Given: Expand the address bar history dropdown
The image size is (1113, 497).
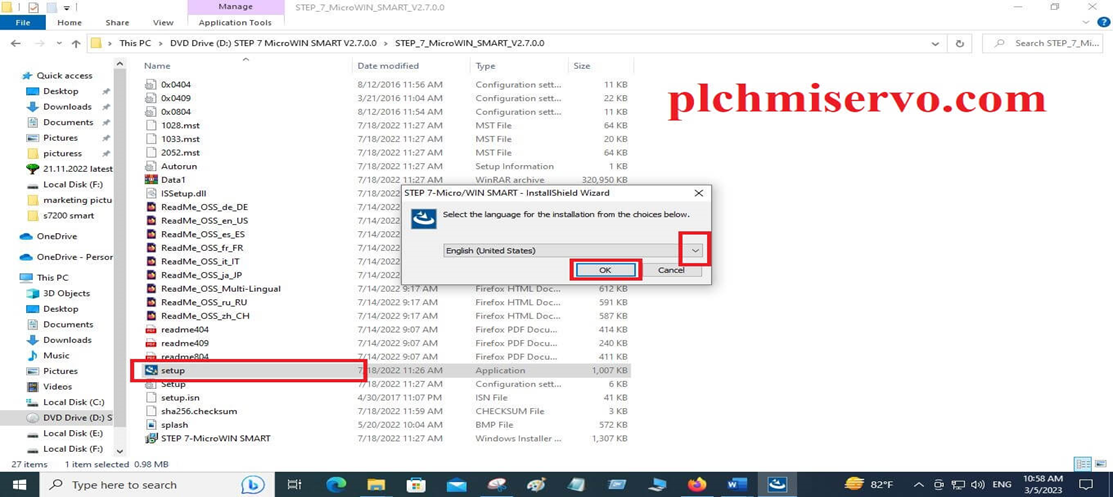Looking at the screenshot, I should point(936,43).
